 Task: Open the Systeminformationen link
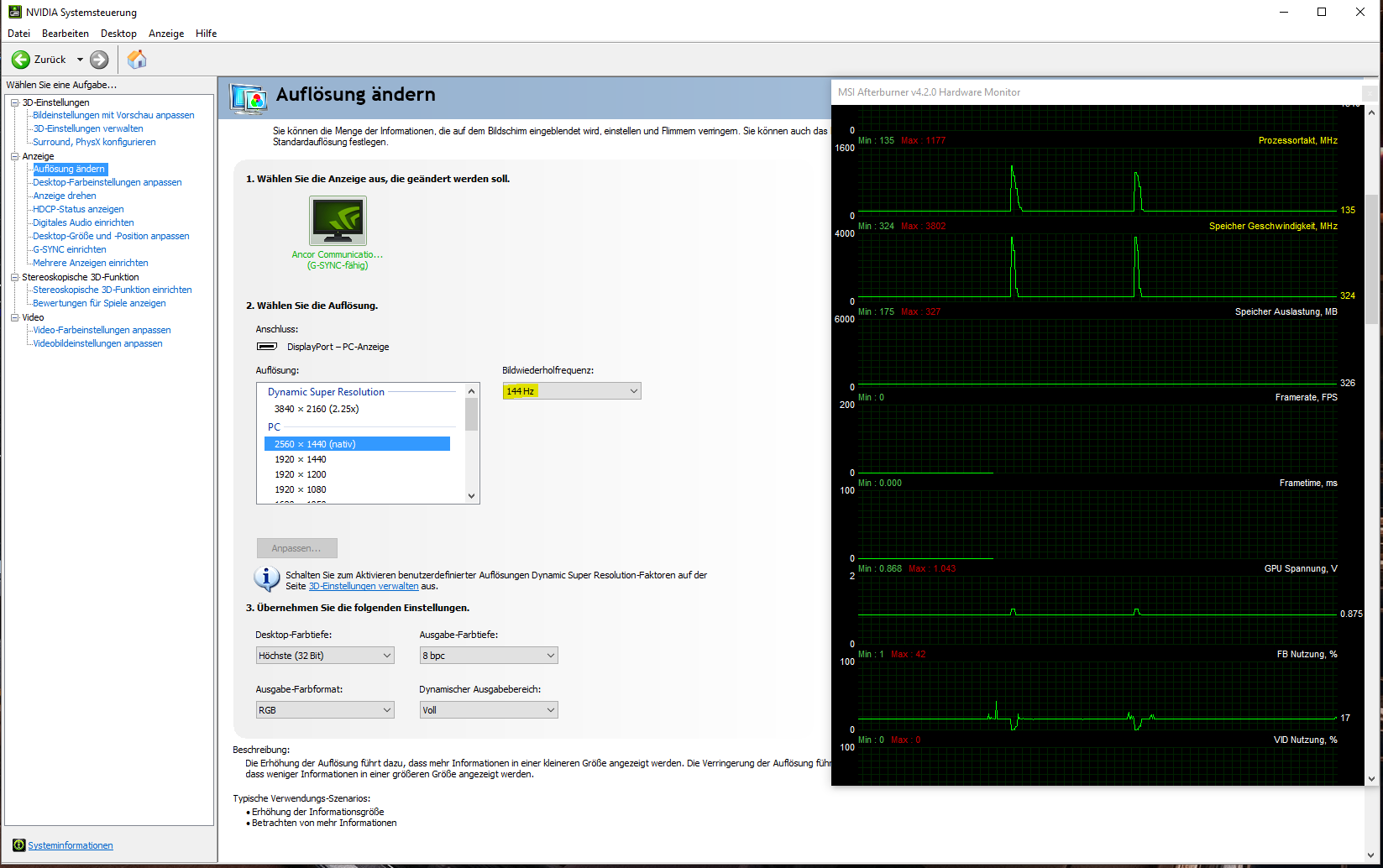click(x=71, y=845)
